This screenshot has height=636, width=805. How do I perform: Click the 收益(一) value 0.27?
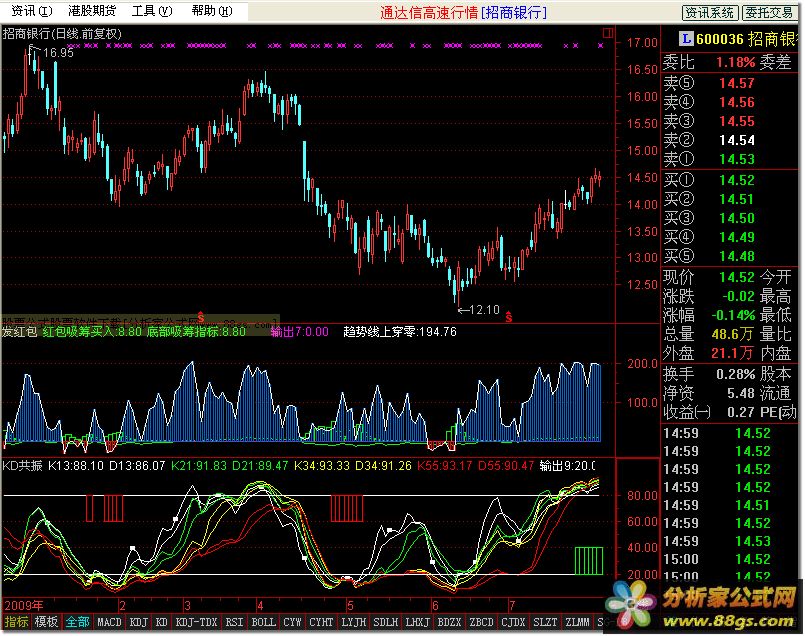(741, 412)
